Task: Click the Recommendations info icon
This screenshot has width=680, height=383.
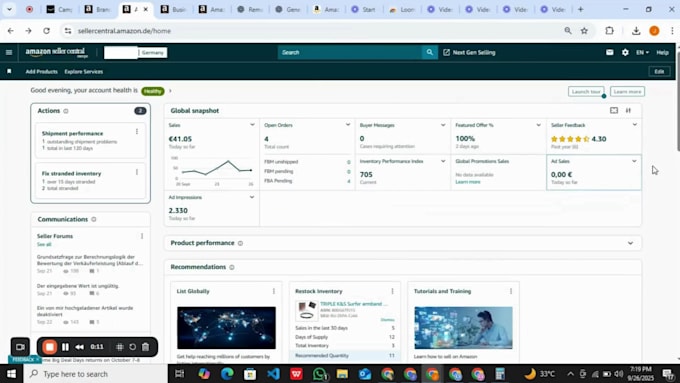Action: pyautogui.click(x=232, y=267)
